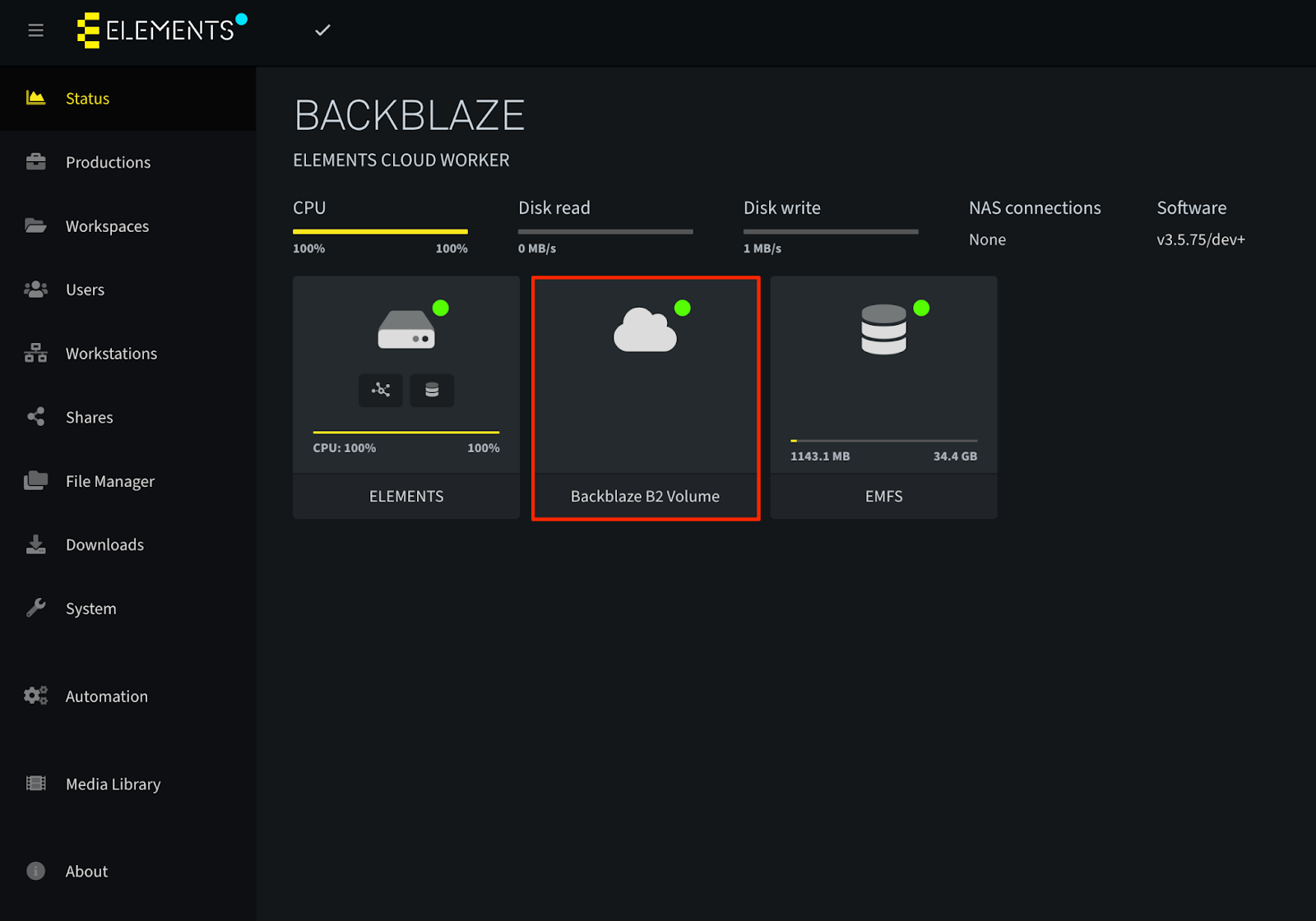Screen dimensions: 1316x921
Task: Click the NAS connections heading
Action: tap(1035, 208)
